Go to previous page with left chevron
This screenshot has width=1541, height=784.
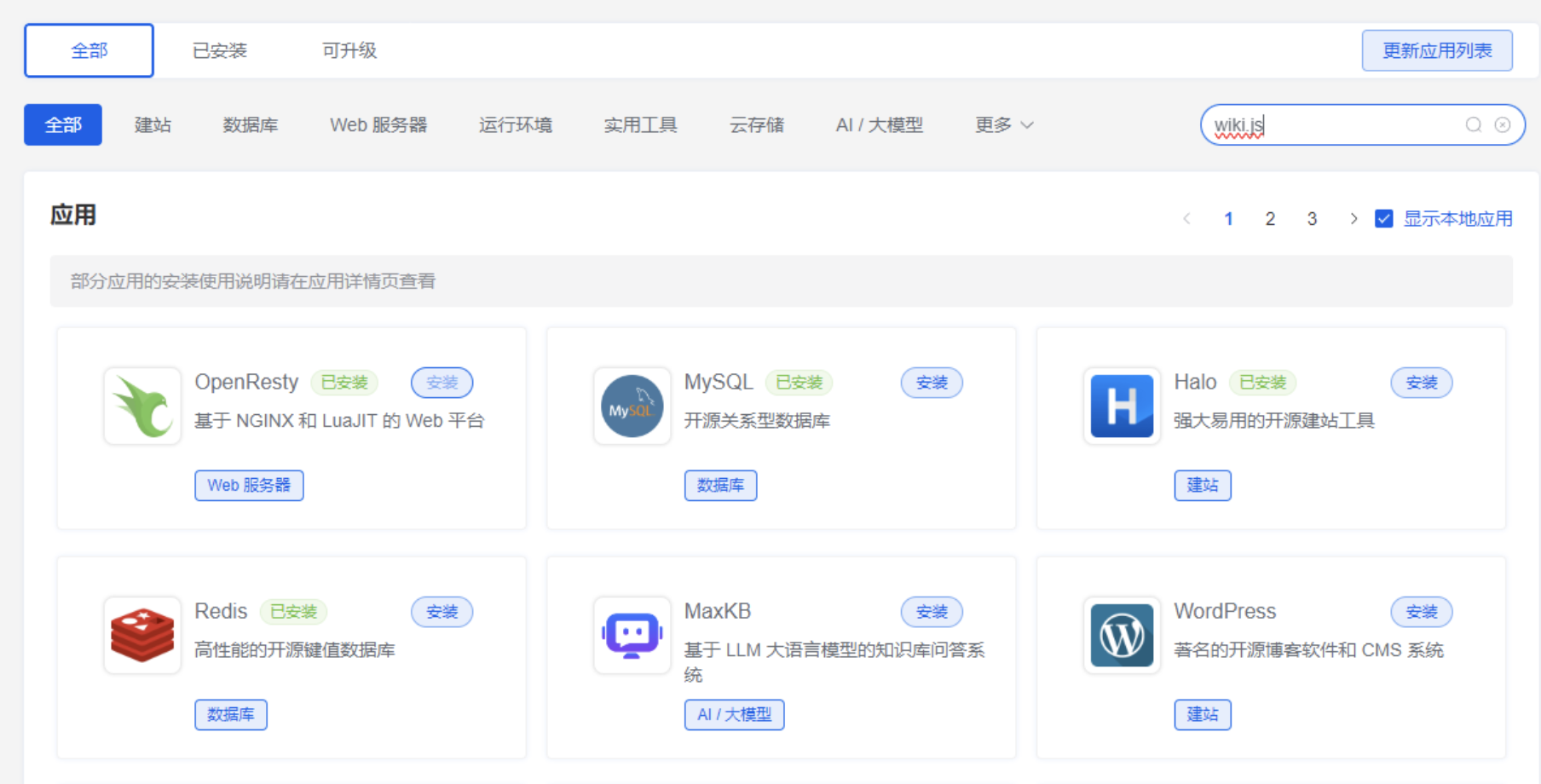coord(1186,219)
